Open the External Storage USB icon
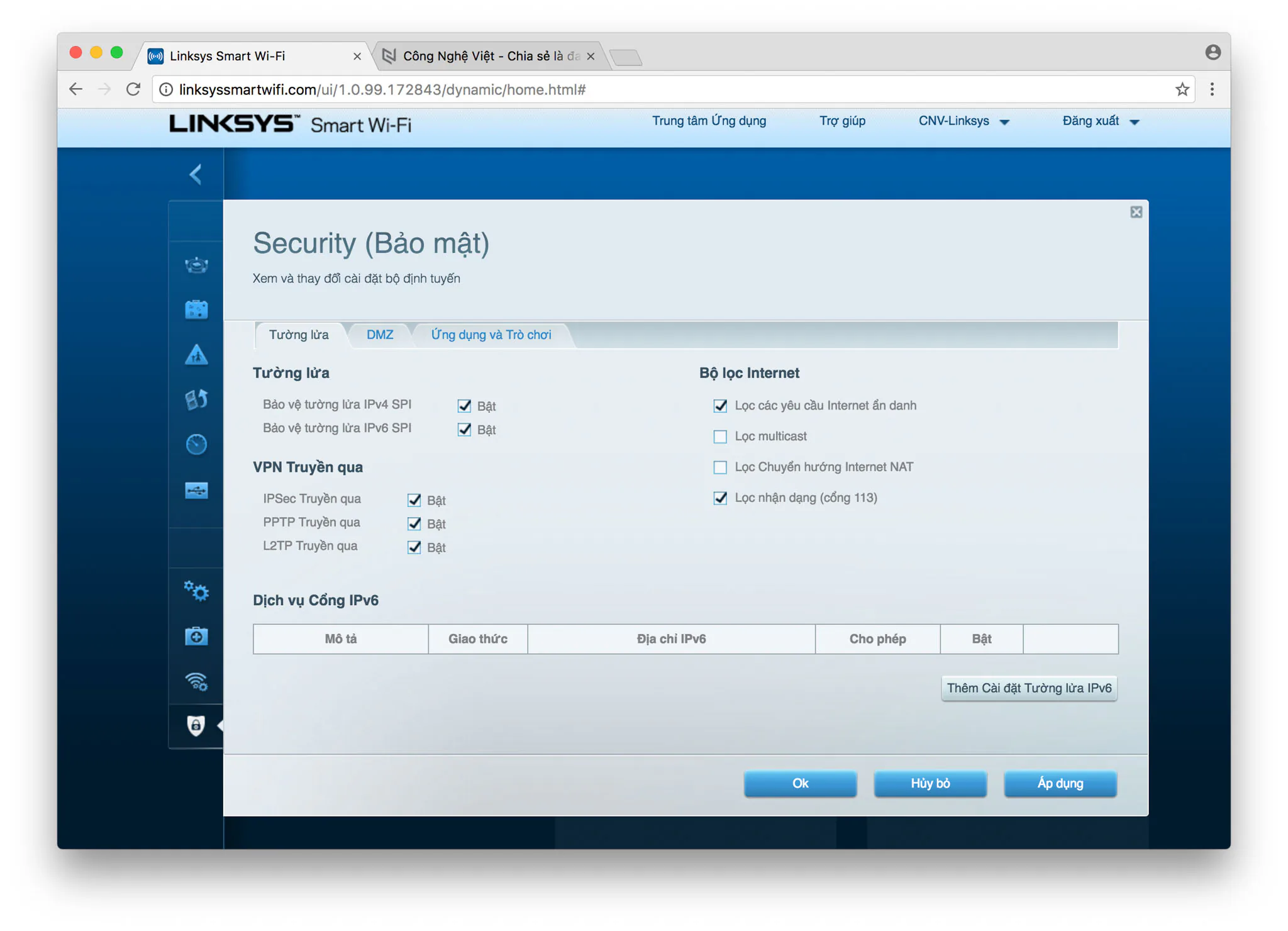 click(x=196, y=490)
